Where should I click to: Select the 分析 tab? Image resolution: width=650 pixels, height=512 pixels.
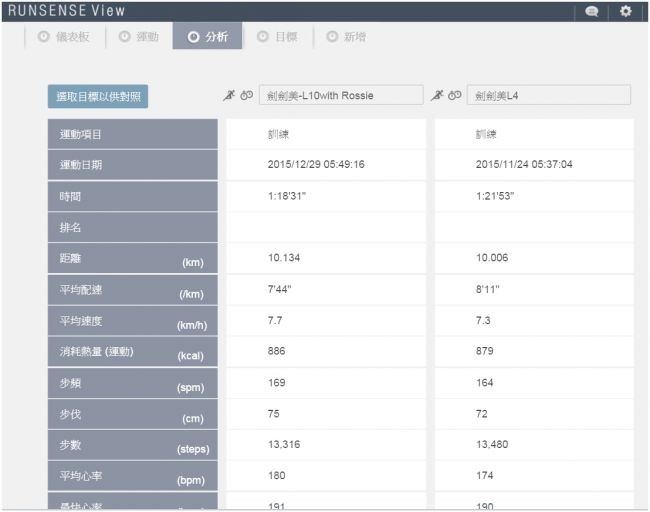tap(207, 36)
